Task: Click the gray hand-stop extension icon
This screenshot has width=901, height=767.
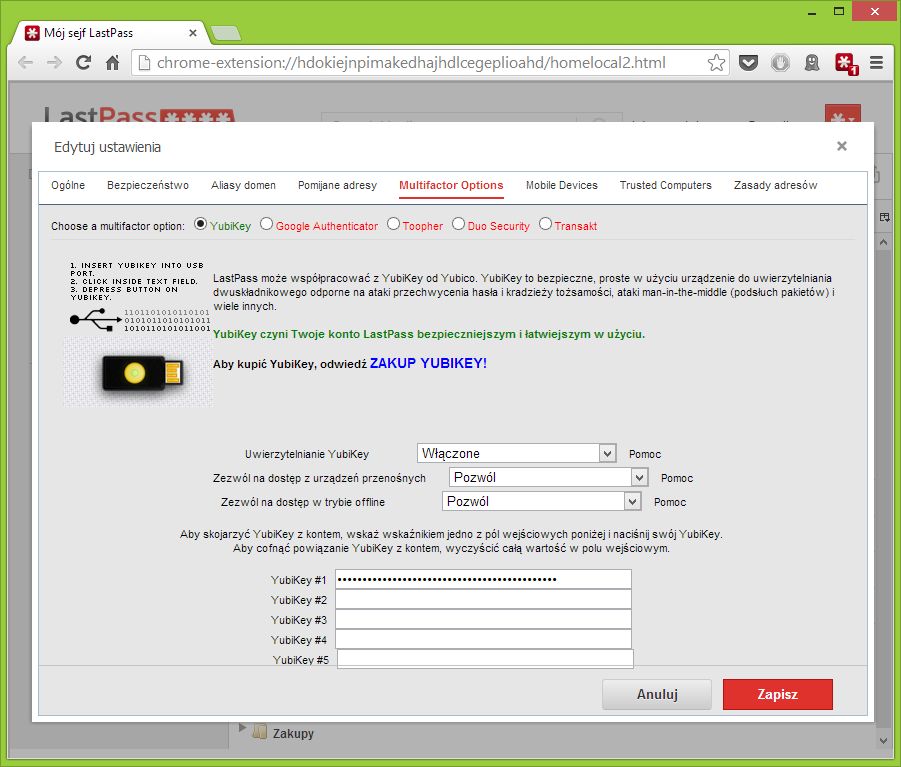Action: point(780,63)
